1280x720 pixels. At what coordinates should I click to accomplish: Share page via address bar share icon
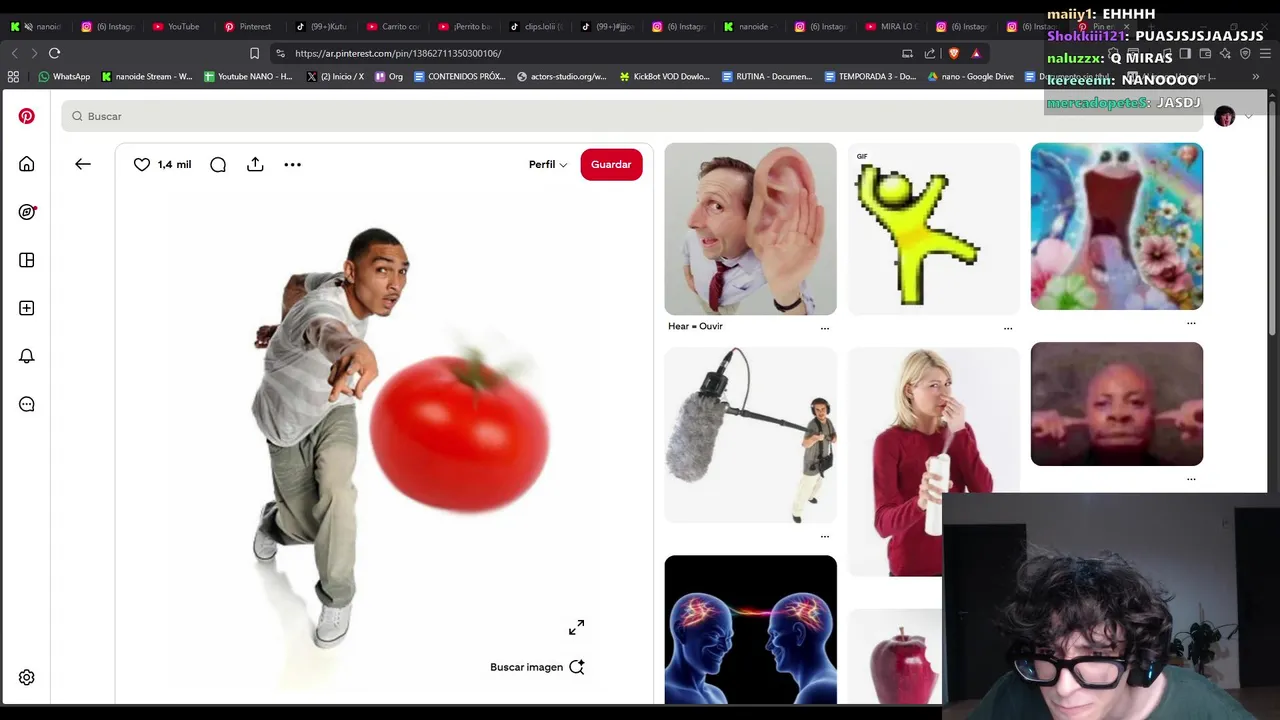[x=930, y=53]
